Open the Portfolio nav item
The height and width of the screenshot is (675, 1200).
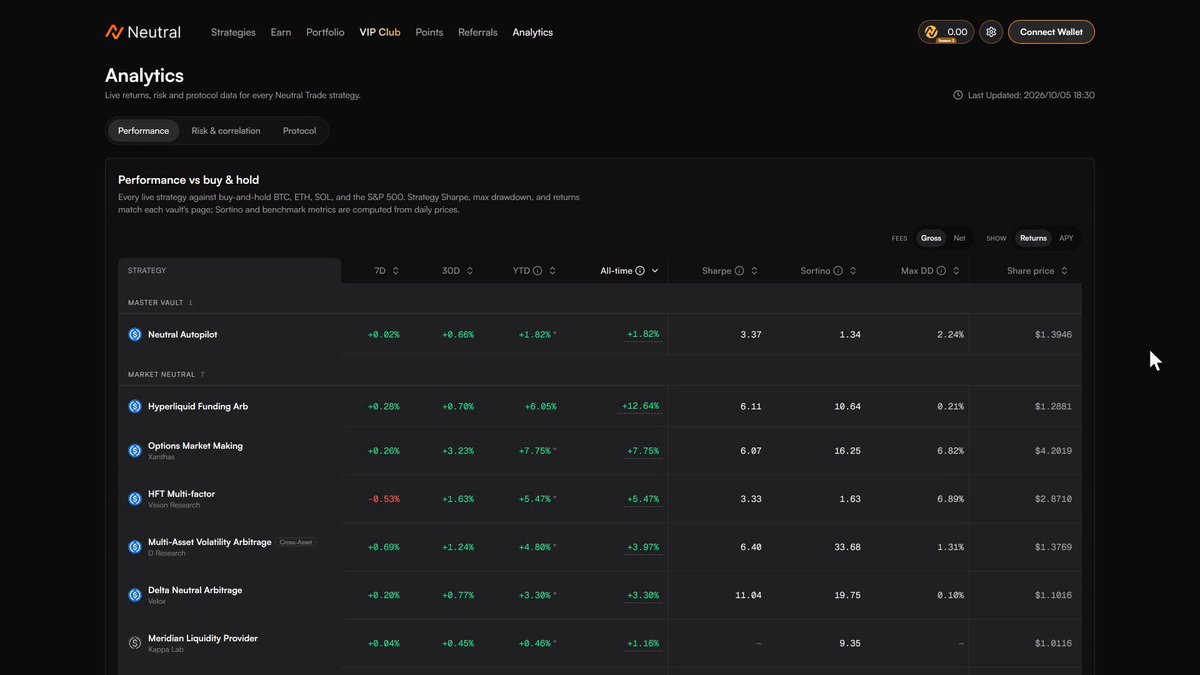tap(325, 32)
